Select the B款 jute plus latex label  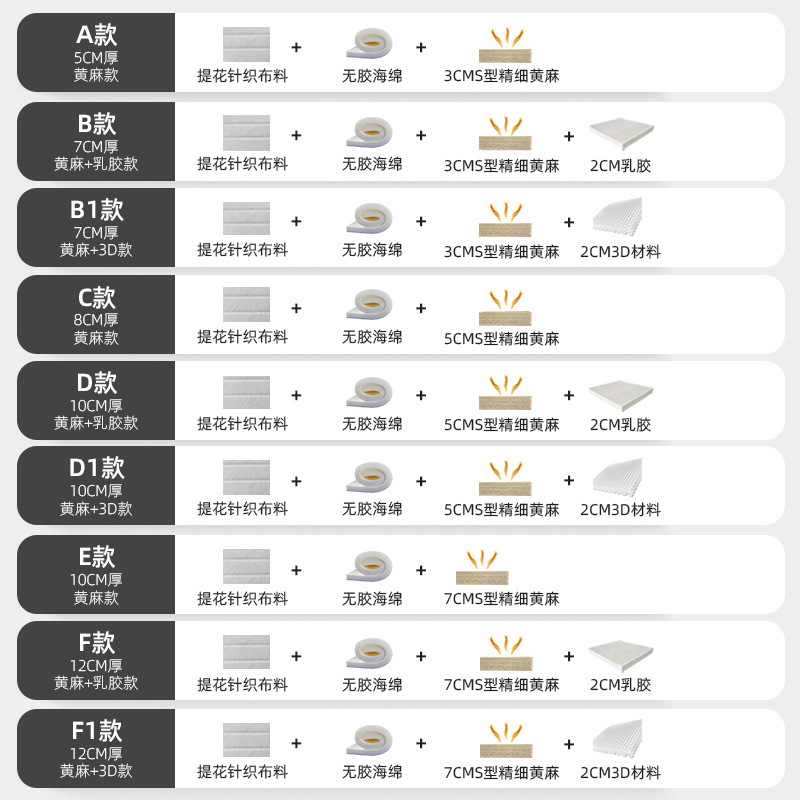coord(96,141)
